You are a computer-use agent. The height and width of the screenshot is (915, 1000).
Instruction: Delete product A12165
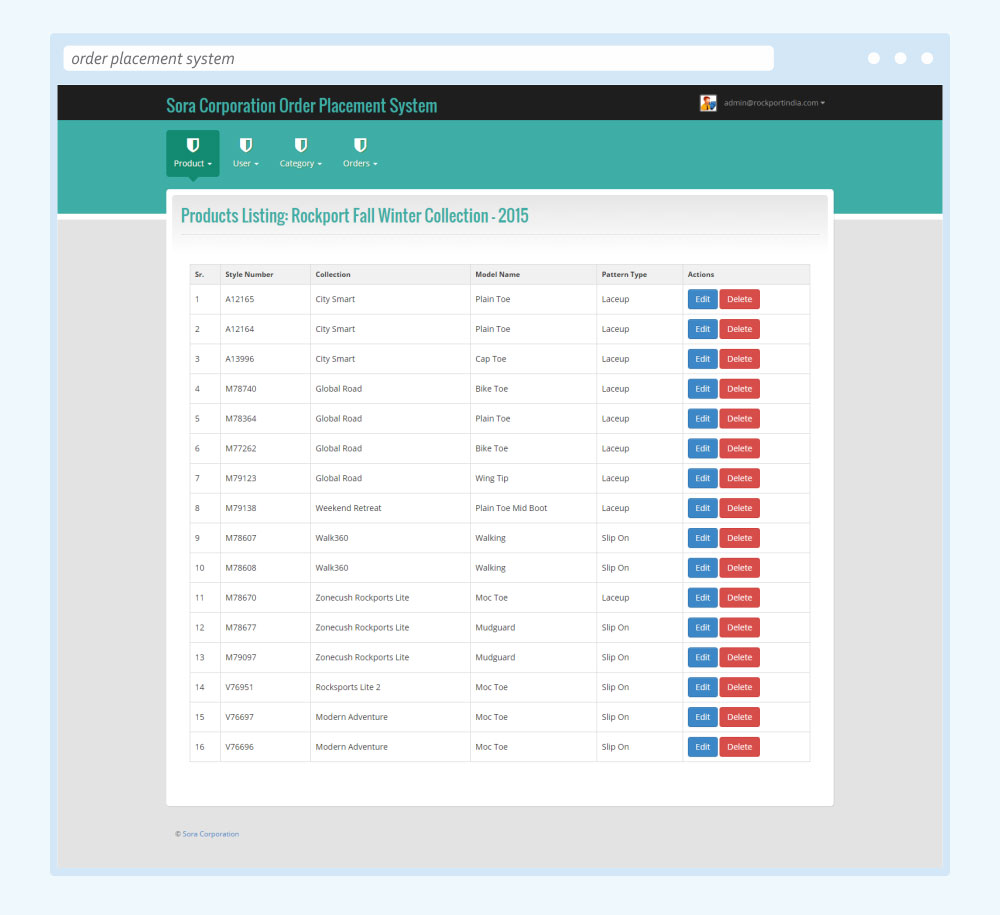(x=739, y=299)
